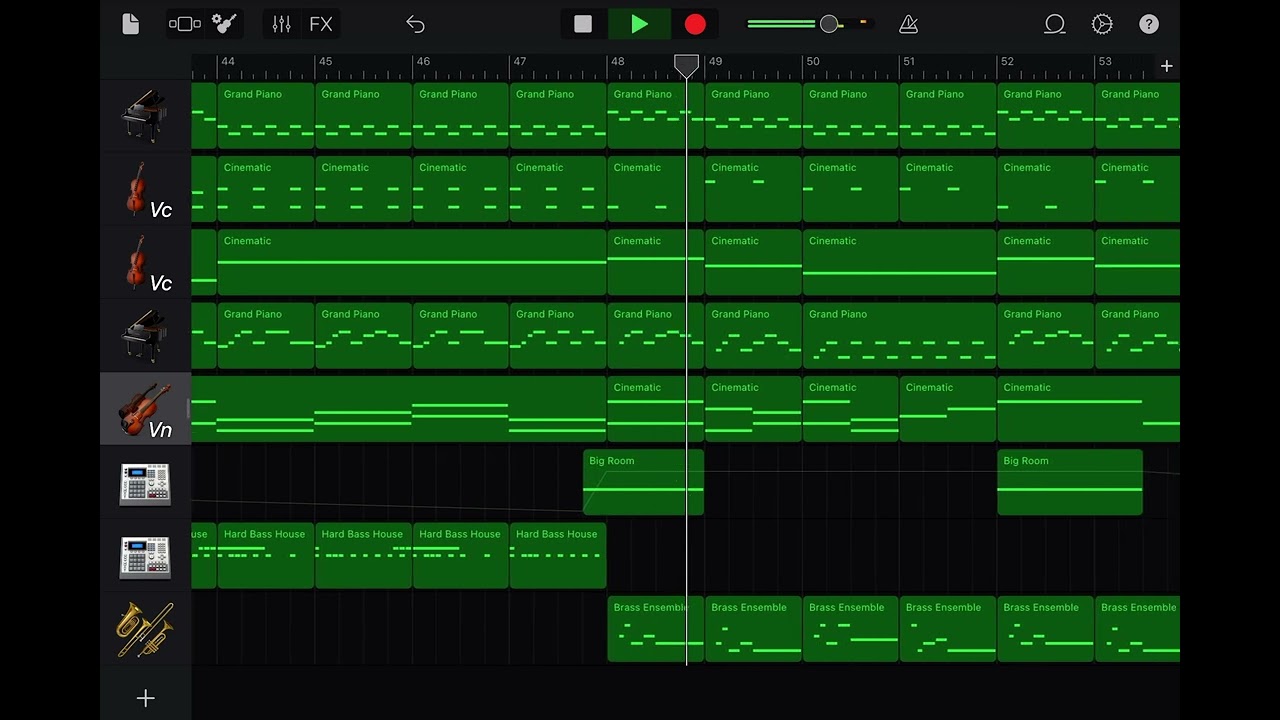Adjust the master volume slider knob
This screenshot has height=720, width=1280.
pos(829,24)
